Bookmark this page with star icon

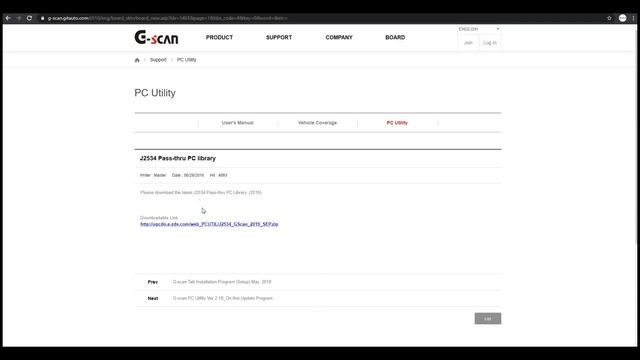[609, 18]
